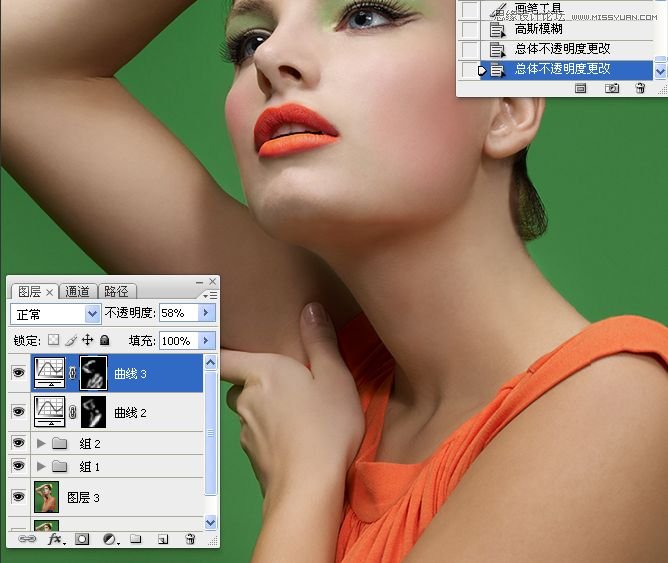Select the layer mask thumbnail of 曲线 3
This screenshot has height=563, width=668.
93,373
